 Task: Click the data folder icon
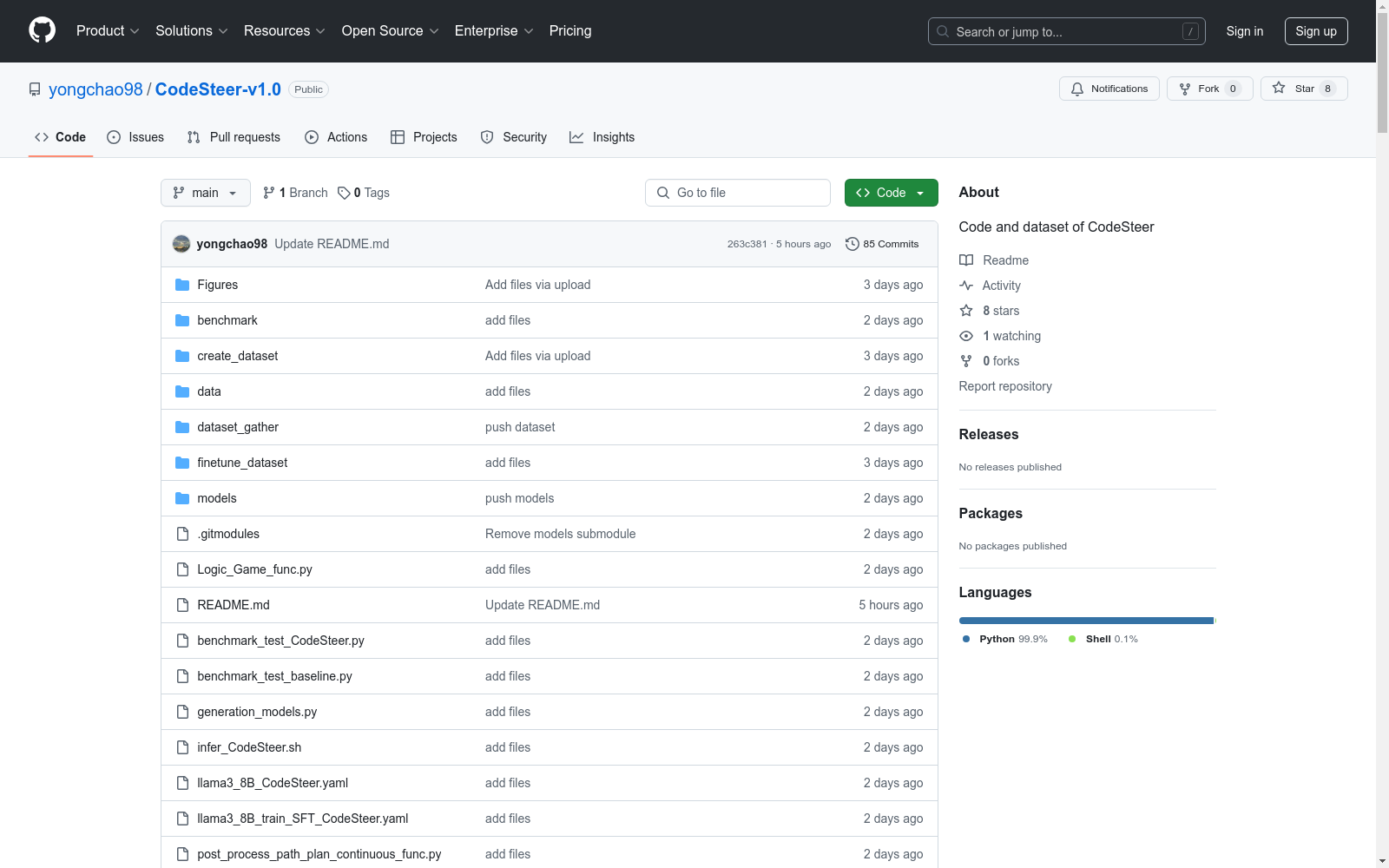tap(182, 391)
